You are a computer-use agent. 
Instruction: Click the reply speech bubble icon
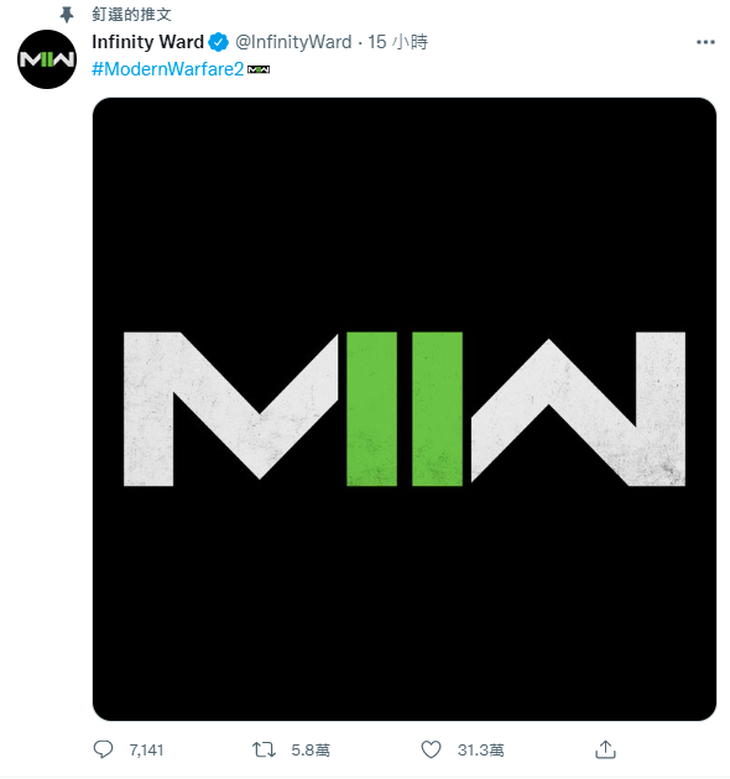pos(103,749)
